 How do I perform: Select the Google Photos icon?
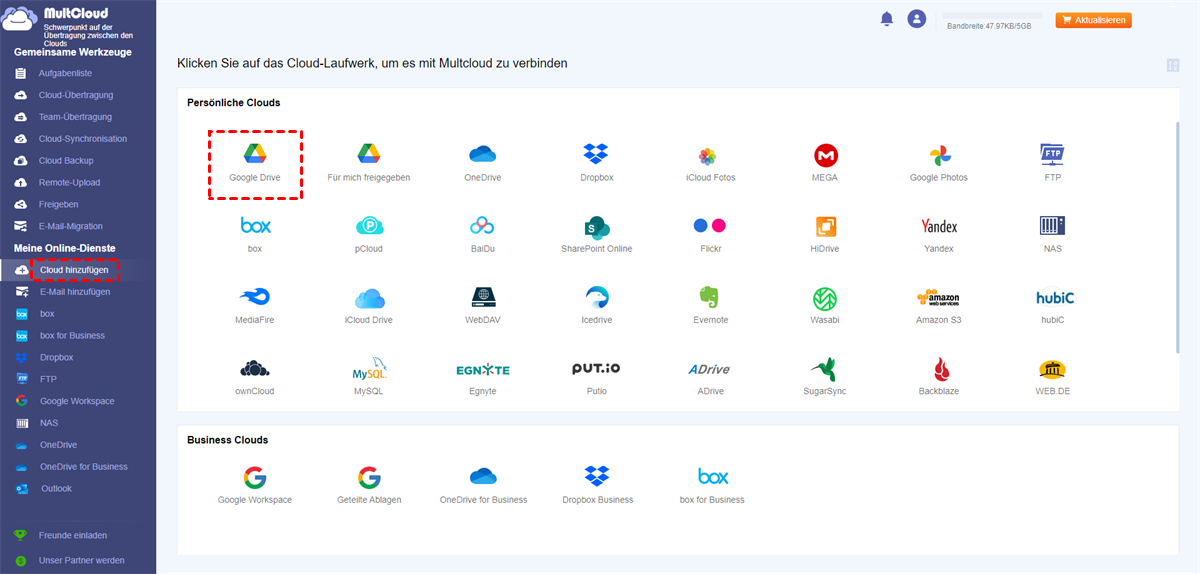click(x=939, y=155)
